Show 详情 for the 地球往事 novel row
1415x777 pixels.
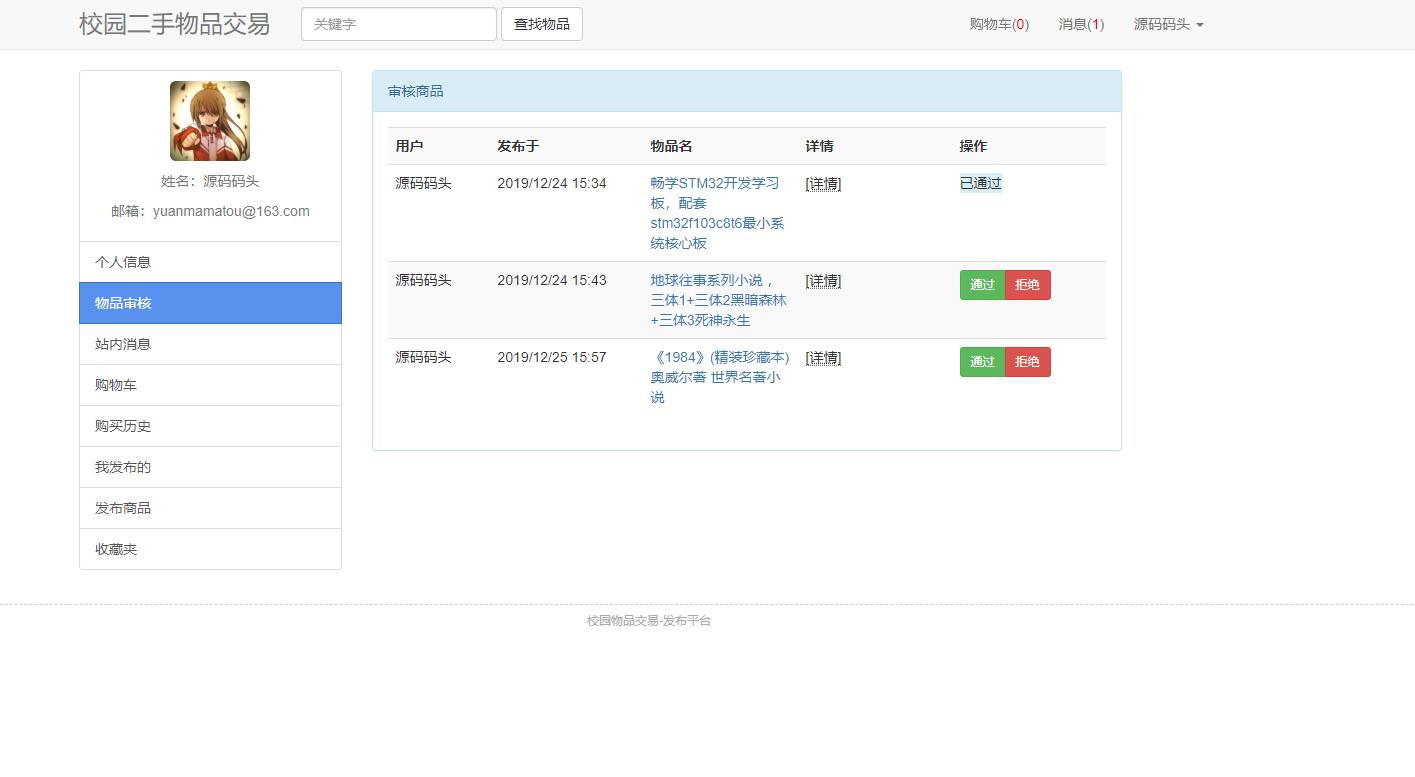point(823,281)
